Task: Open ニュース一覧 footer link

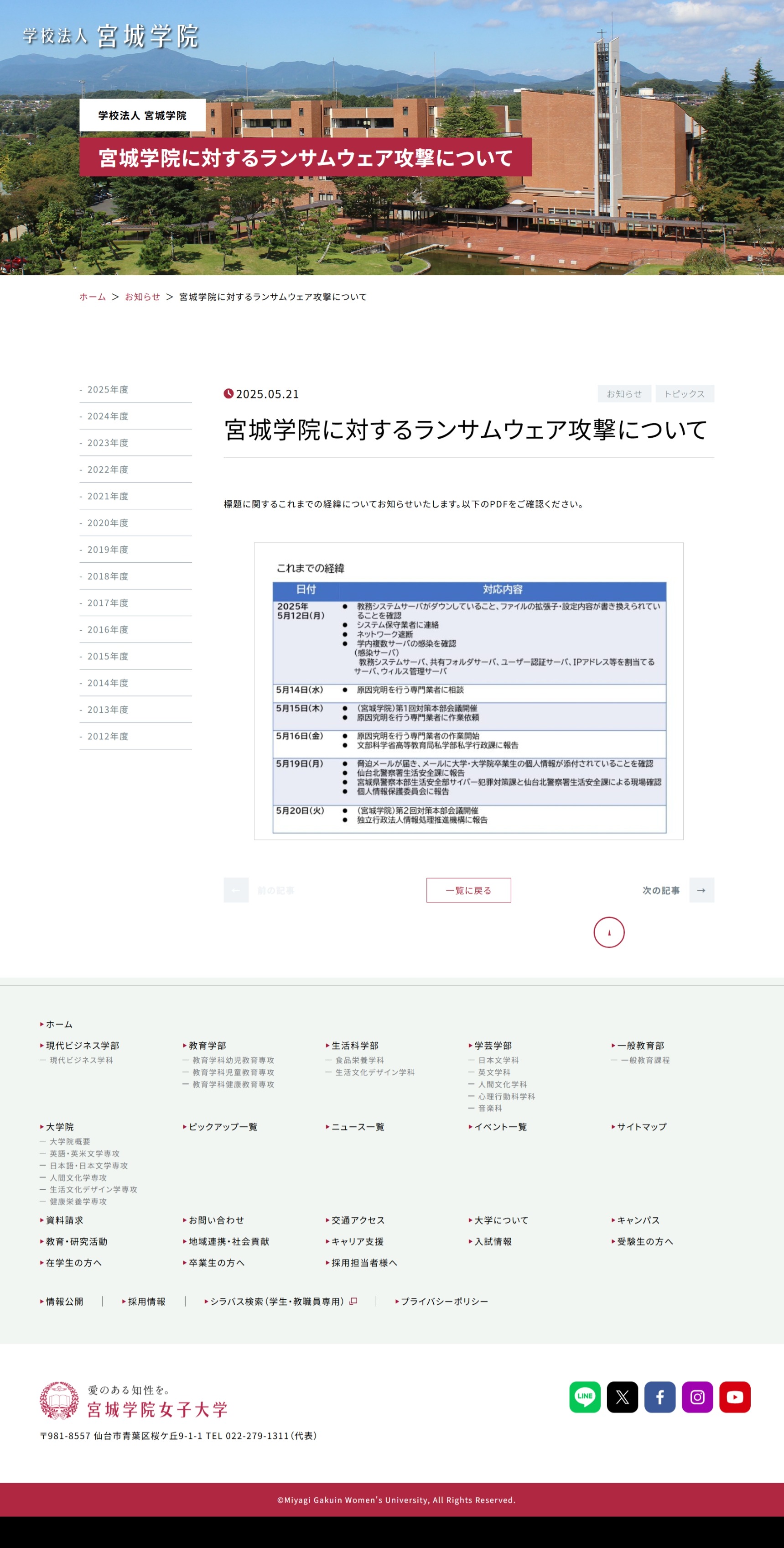Action: point(355,1127)
